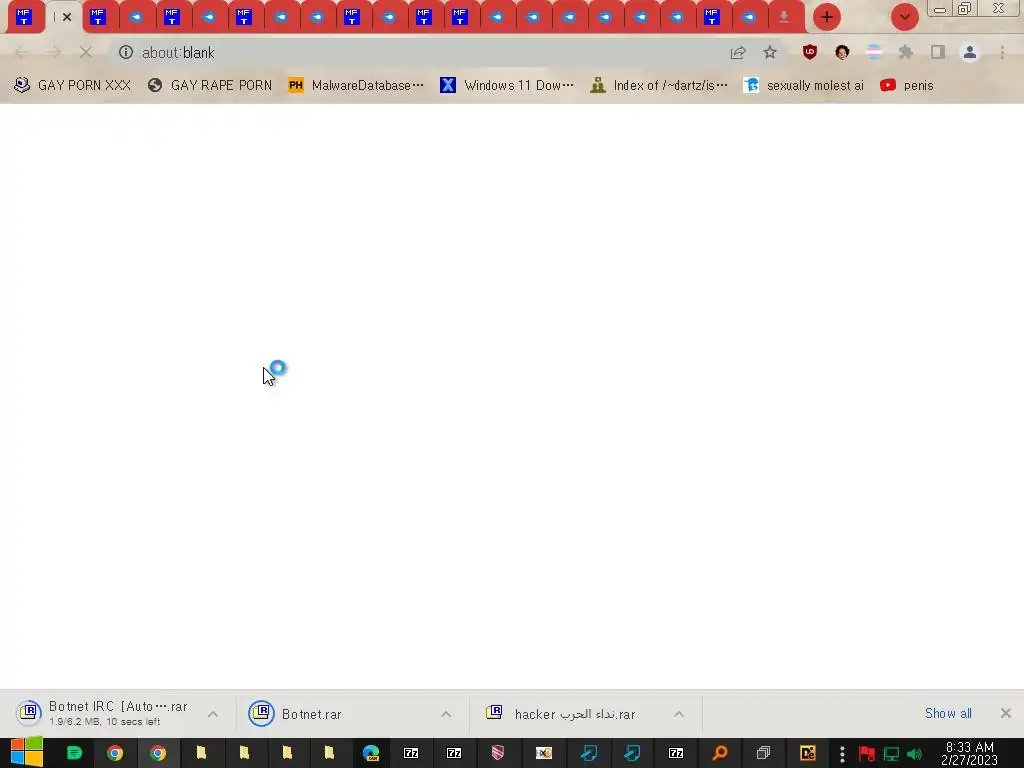
Task: Open the Botnet IRC [Auto….rar download
Action: [x=118, y=713]
